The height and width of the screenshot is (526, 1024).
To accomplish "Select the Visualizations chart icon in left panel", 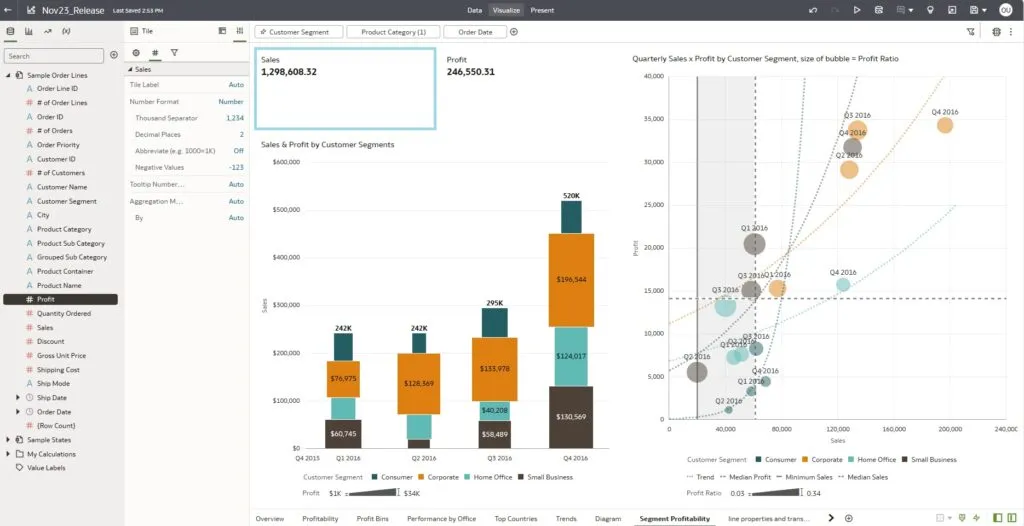I will coord(29,32).
